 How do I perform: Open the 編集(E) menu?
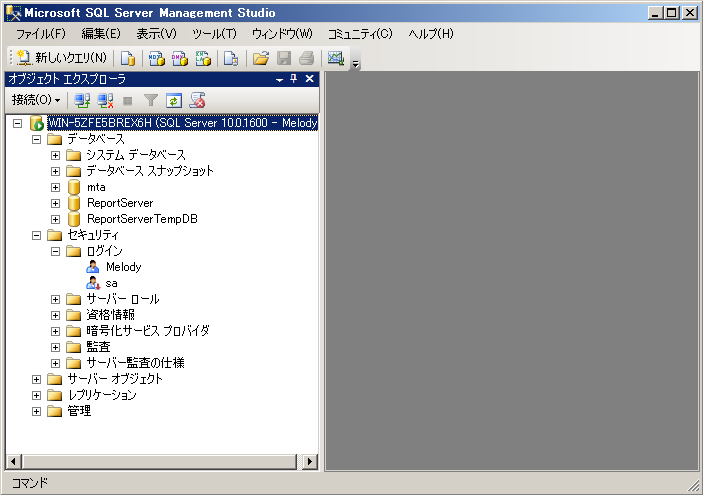101,34
